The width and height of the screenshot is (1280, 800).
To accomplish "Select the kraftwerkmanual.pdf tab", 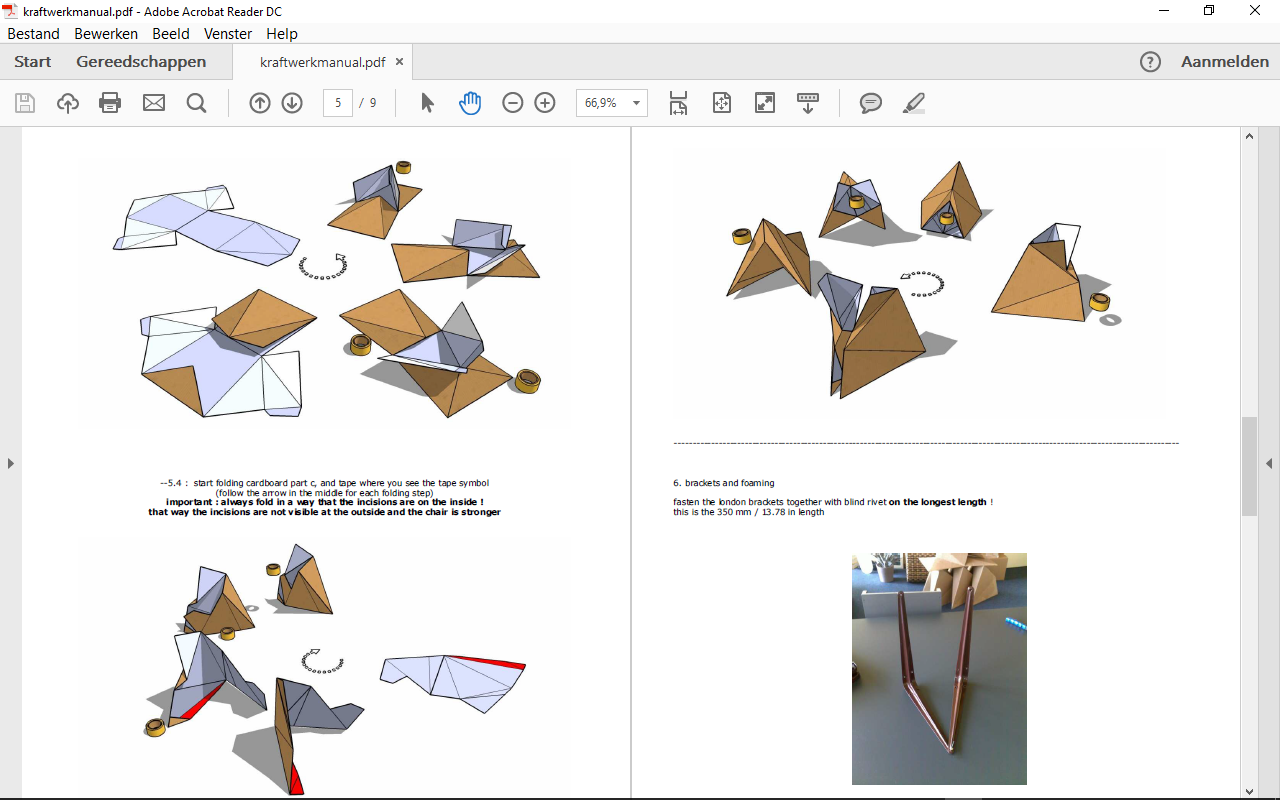I will (x=322, y=62).
